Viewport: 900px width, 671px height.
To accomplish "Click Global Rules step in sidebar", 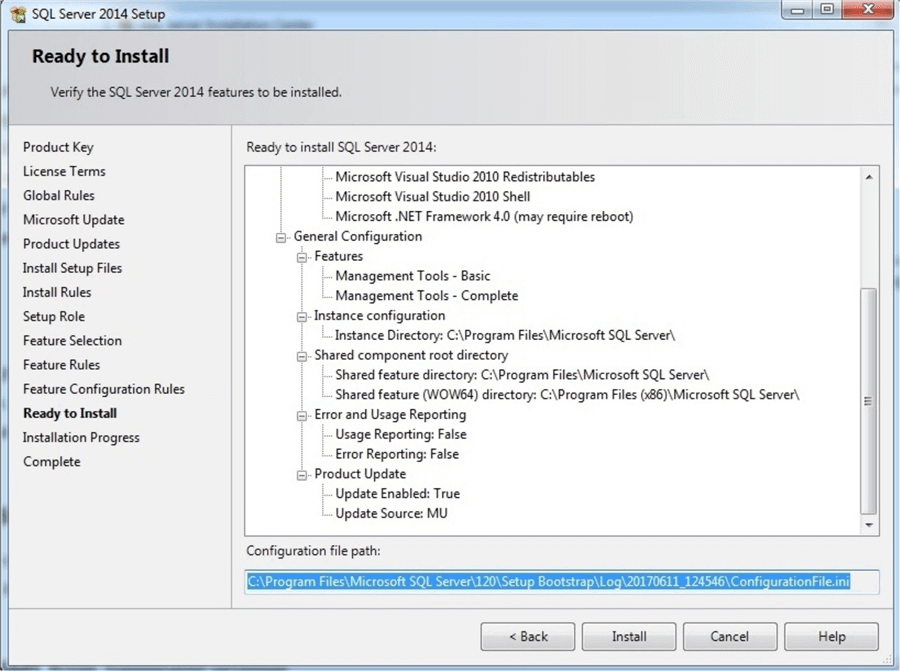I will 59,196.
